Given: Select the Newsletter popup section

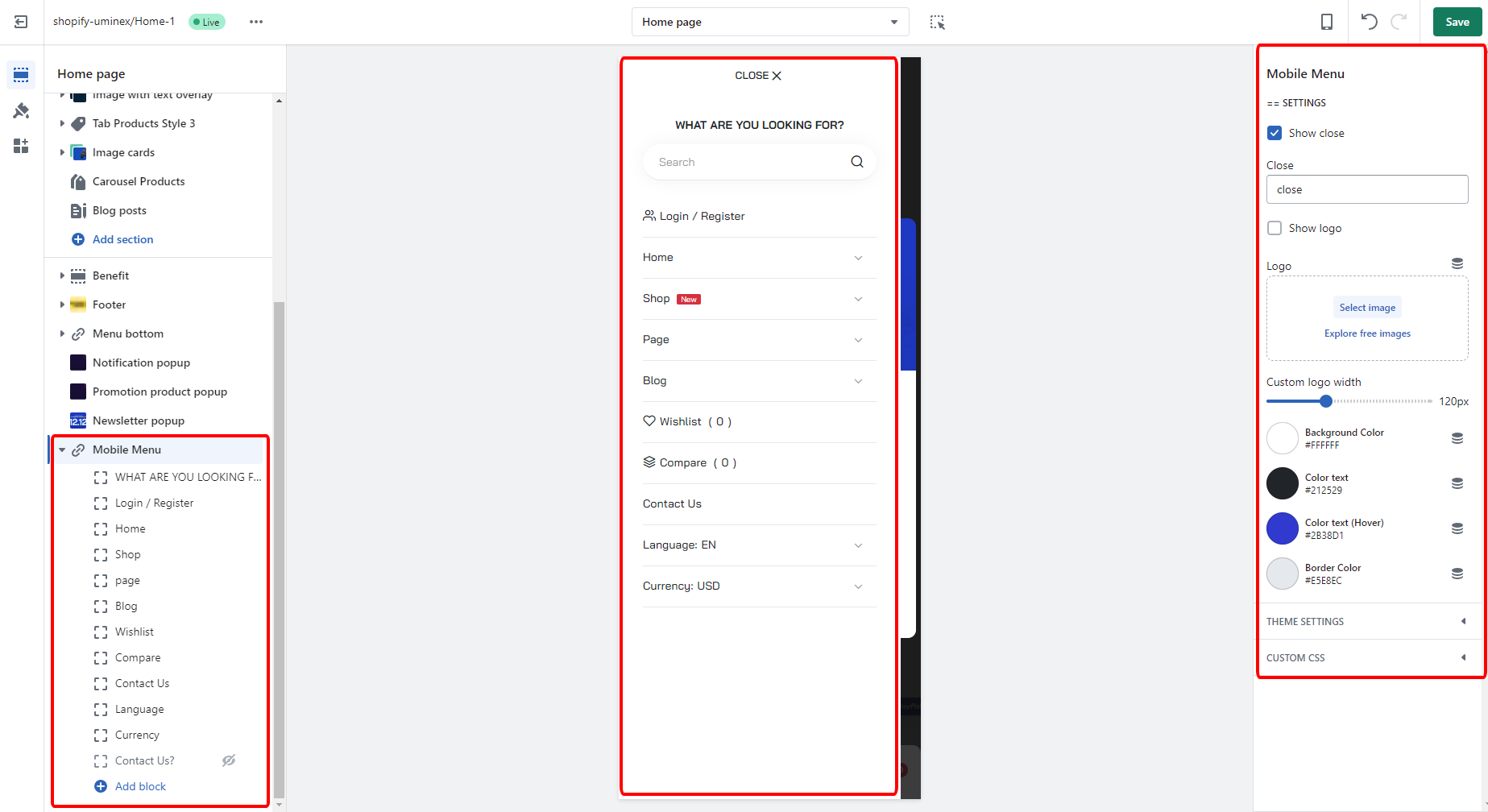Looking at the screenshot, I should tap(138, 420).
